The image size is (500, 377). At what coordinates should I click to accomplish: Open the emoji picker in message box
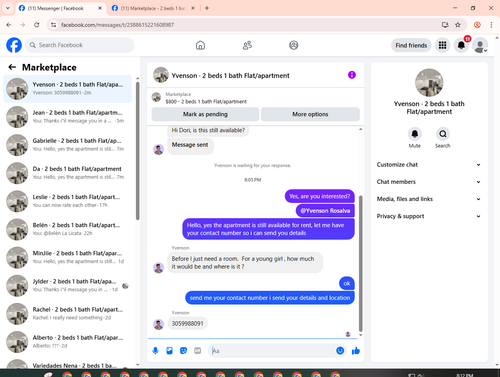(340, 351)
